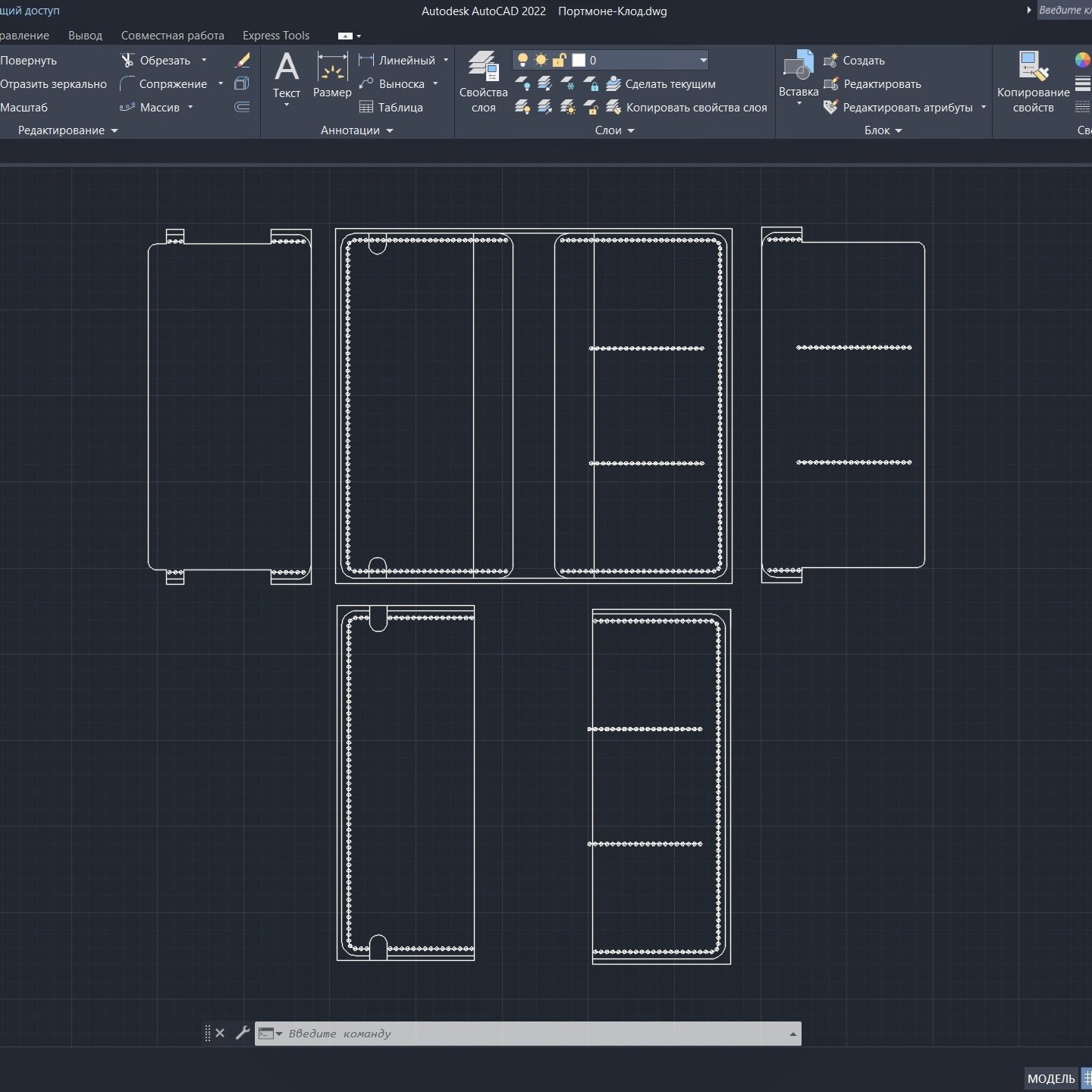
Task: Open Layer Properties (Свойства слоя)
Action: (x=483, y=82)
